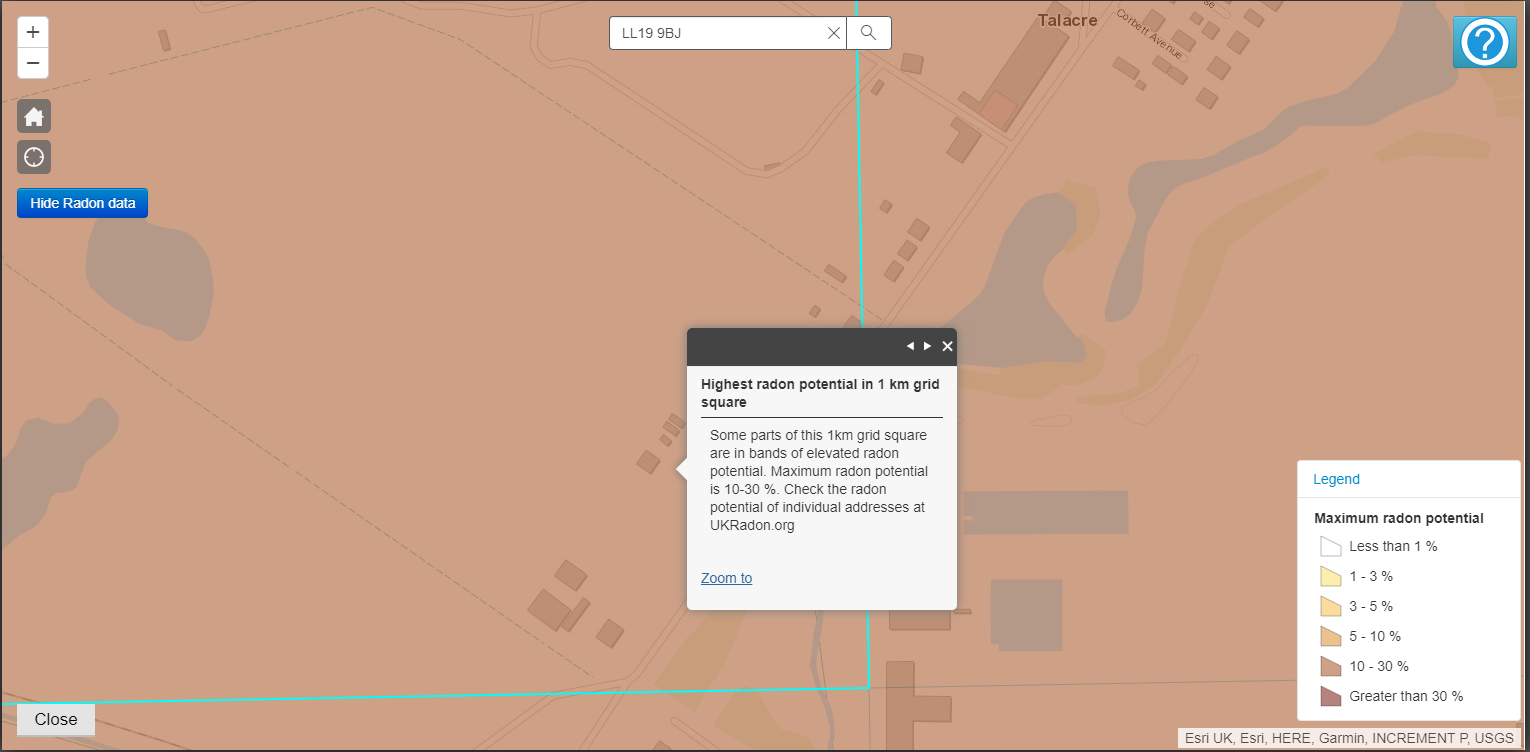Click the Talacre place label on map
The height and width of the screenshot is (752, 1530).
click(x=1067, y=20)
